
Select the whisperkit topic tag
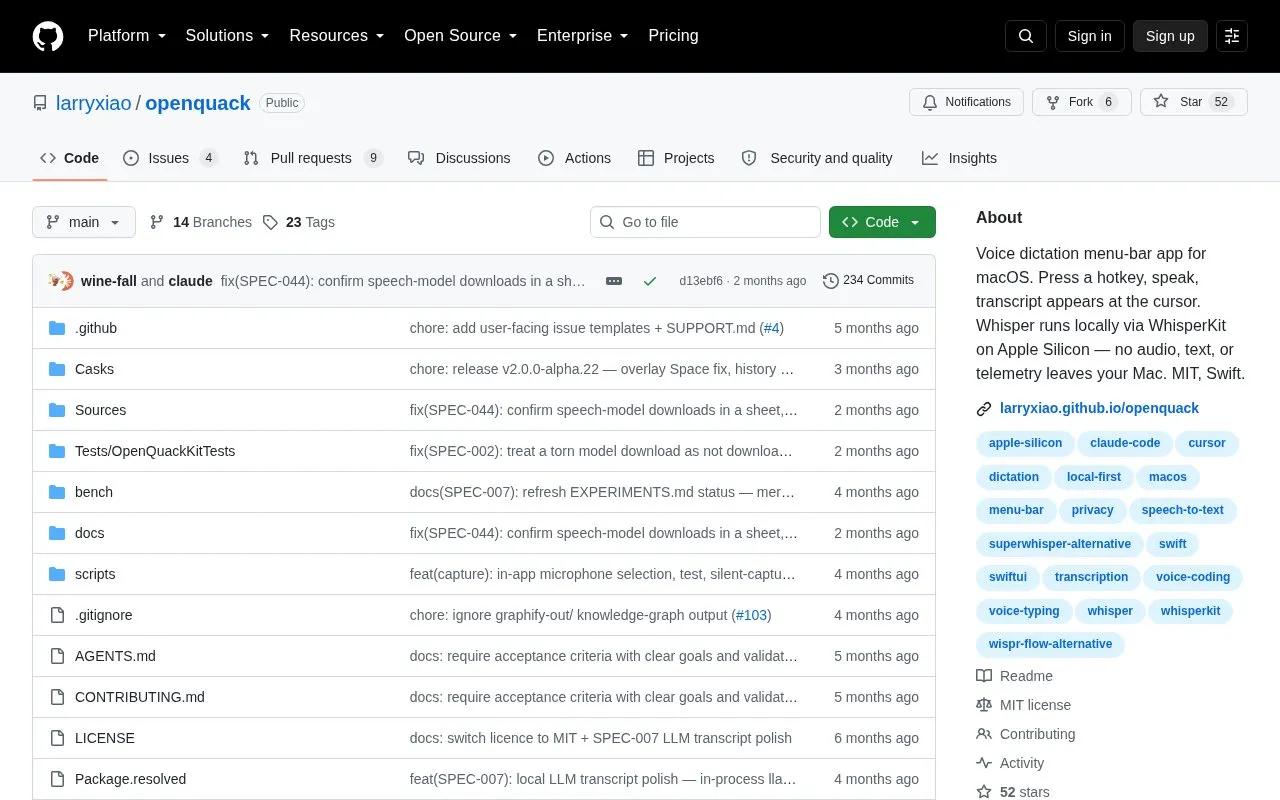pos(1190,611)
